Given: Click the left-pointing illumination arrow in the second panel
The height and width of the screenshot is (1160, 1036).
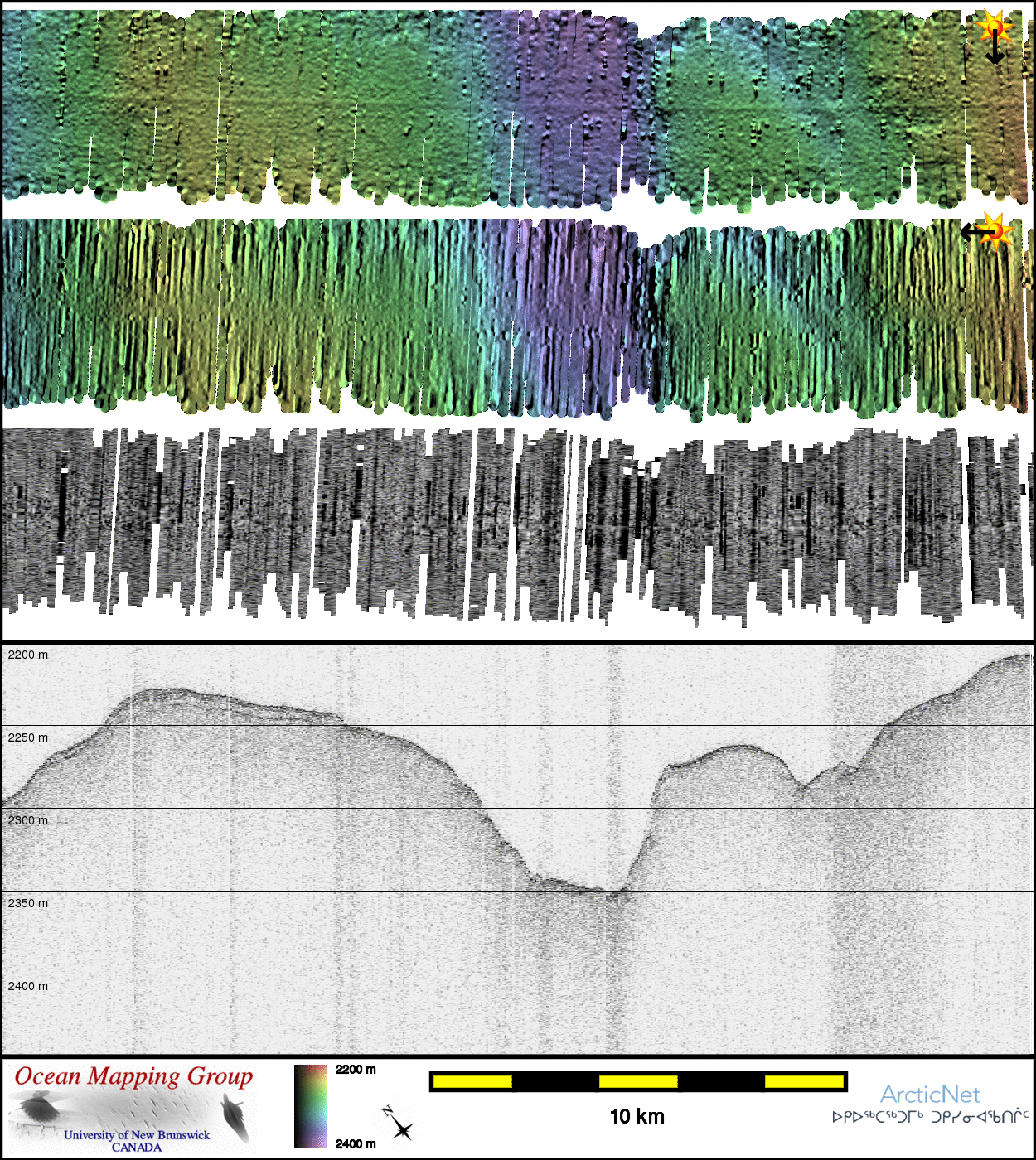Looking at the screenshot, I should 973,233.
